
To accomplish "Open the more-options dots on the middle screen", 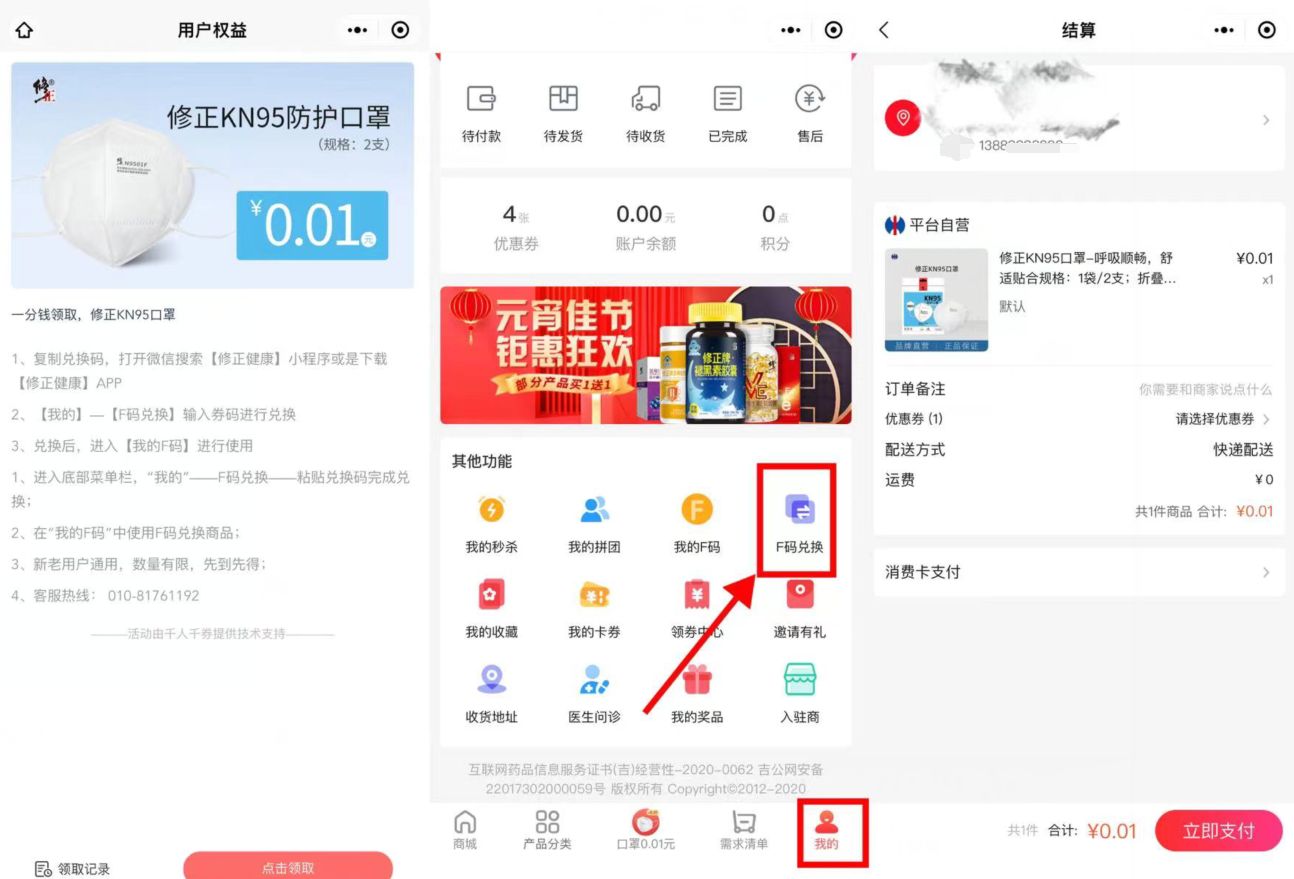I will pyautogui.click(x=791, y=31).
